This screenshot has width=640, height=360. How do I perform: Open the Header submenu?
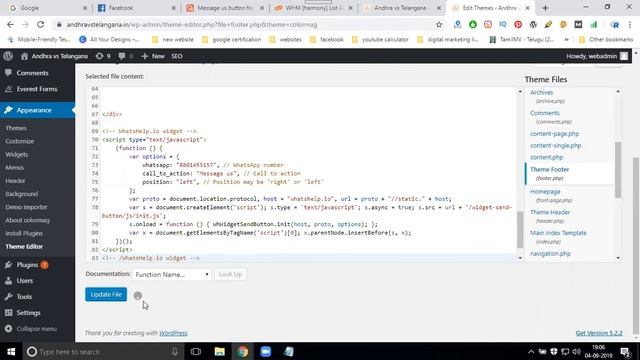16,180
